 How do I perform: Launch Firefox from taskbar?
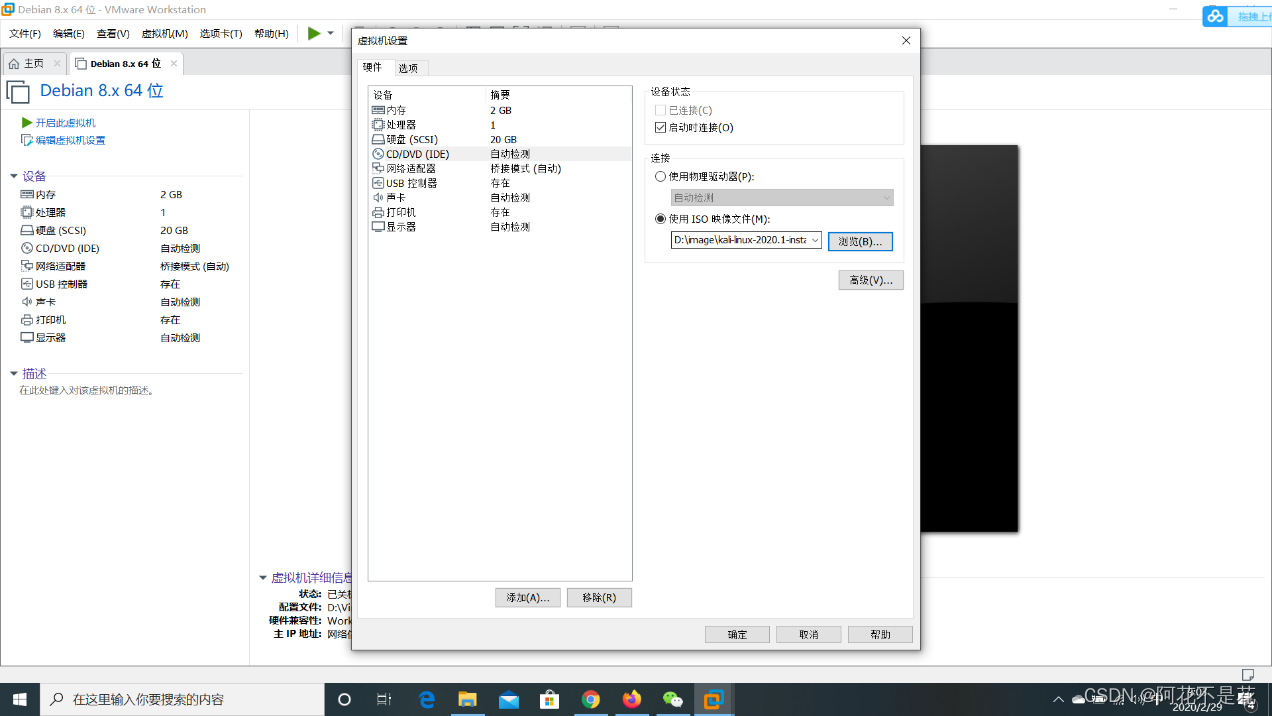coord(631,699)
